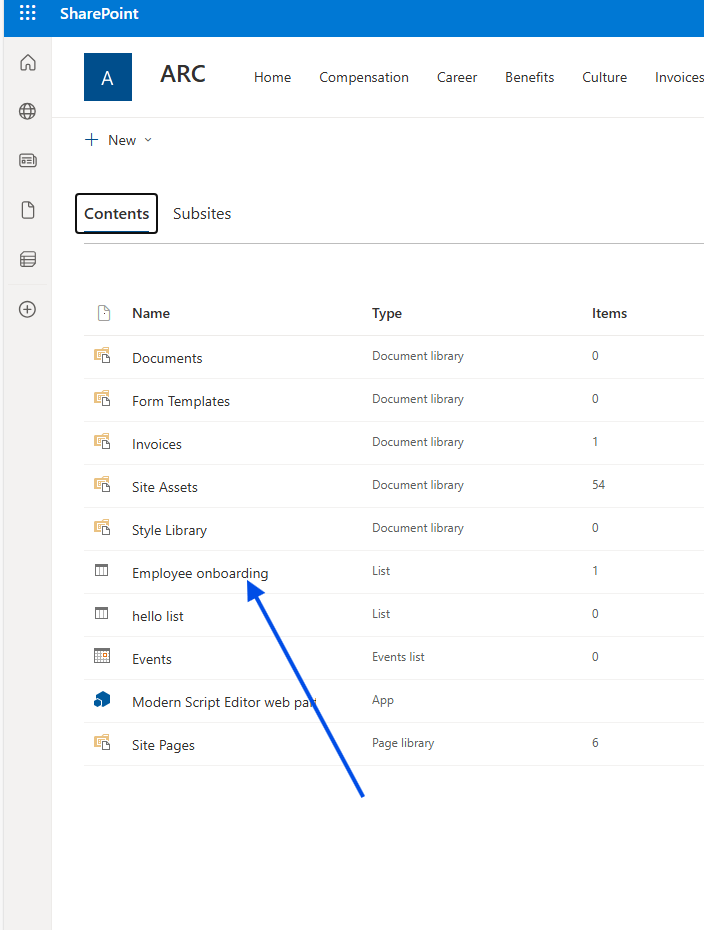This screenshot has height=930, width=704.
Task: Click the ARC site logo tile
Action: [x=108, y=78]
